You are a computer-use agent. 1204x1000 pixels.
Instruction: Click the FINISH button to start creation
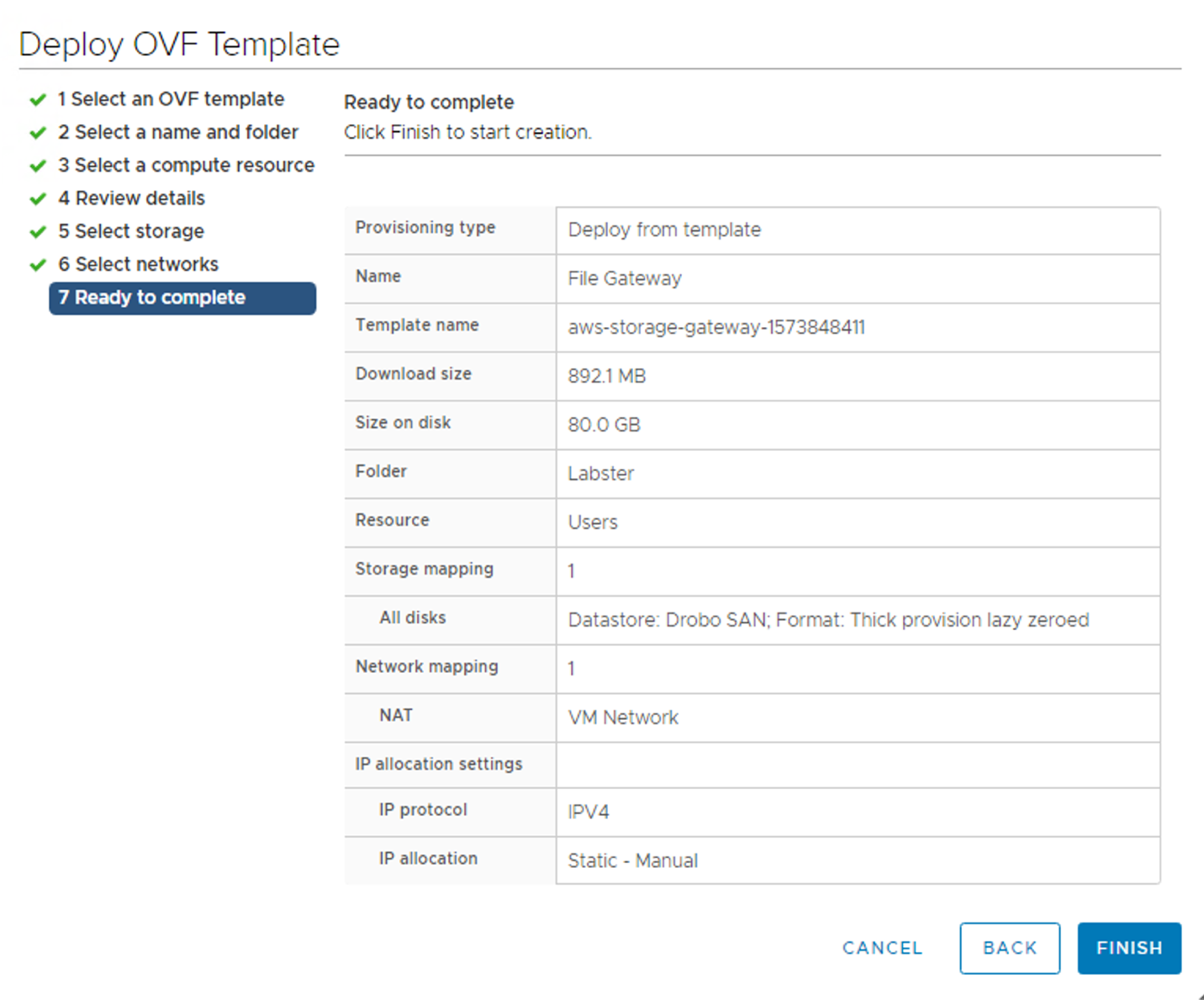click(x=1129, y=948)
